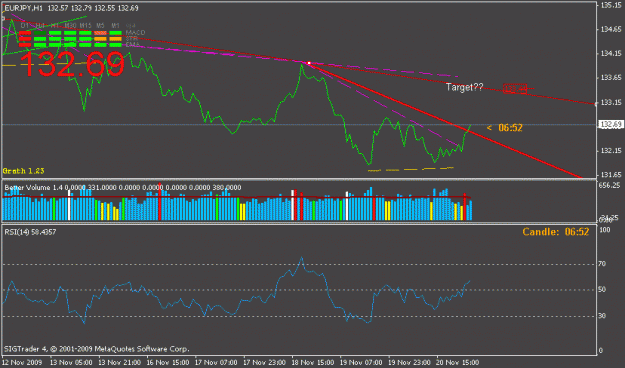The width and height of the screenshot is (625, 368).
Task: Click the green M30 EMA signal cell
Action: click(70, 45)
